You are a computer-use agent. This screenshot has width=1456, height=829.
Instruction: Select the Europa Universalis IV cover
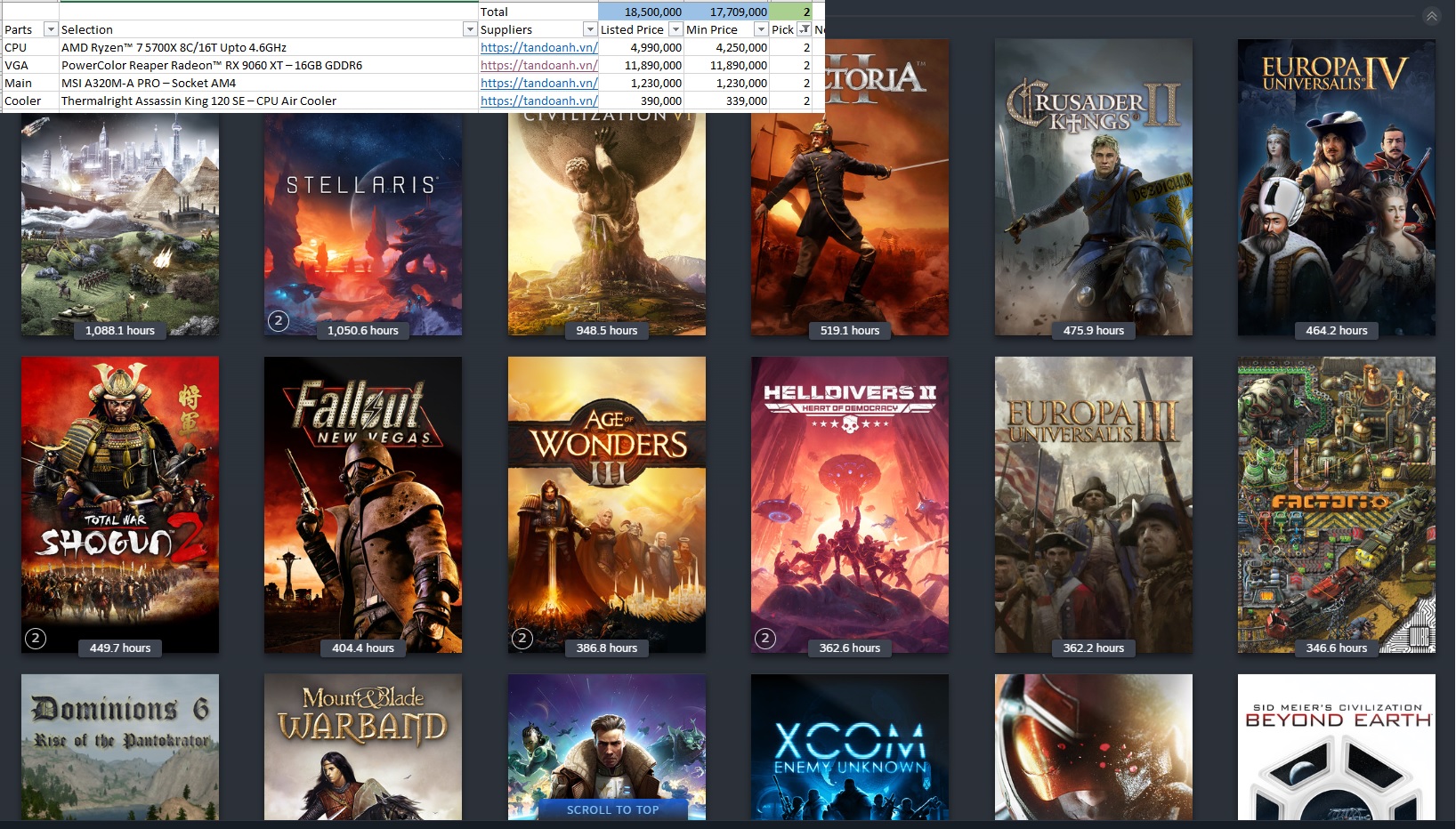pyautogui.click(x=1337, y=187)
